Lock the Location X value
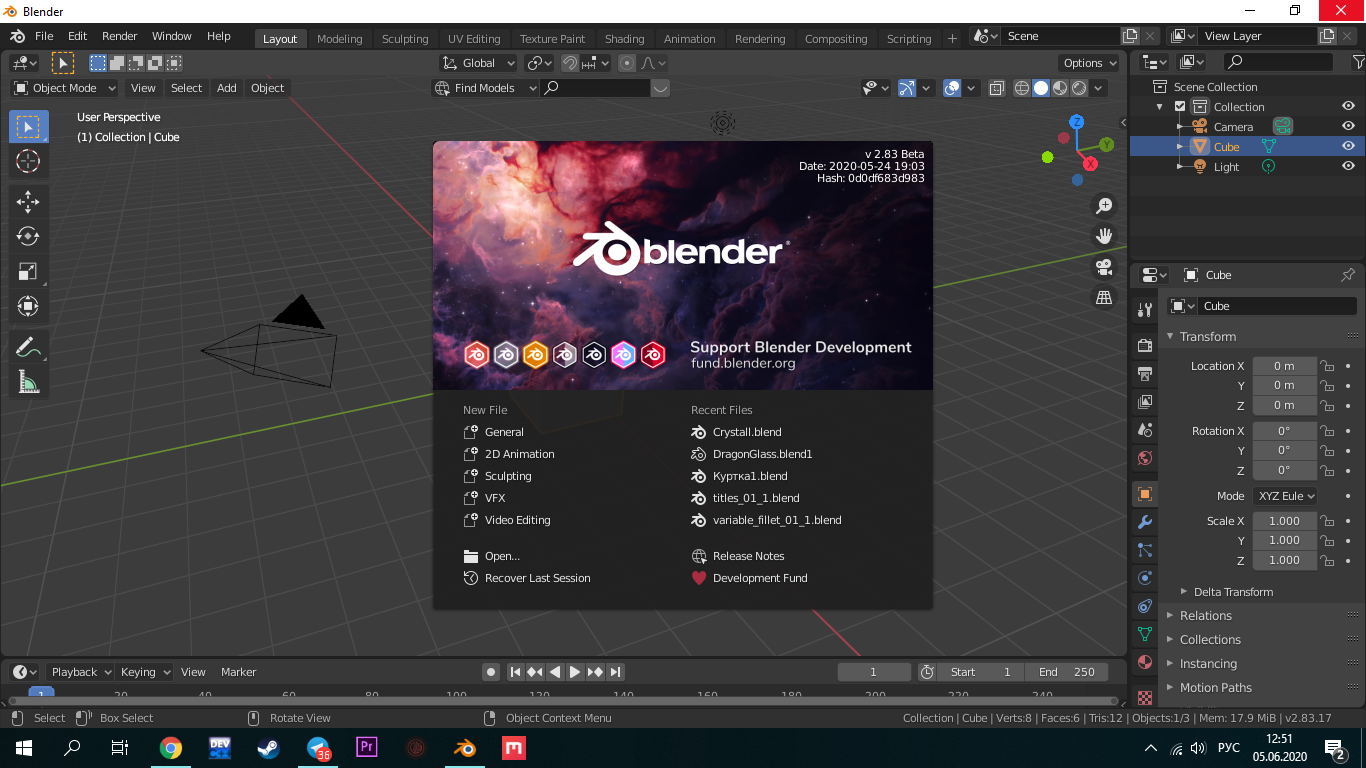The height and width of the screenshot is (768, 1366). tap(1327, 366)
